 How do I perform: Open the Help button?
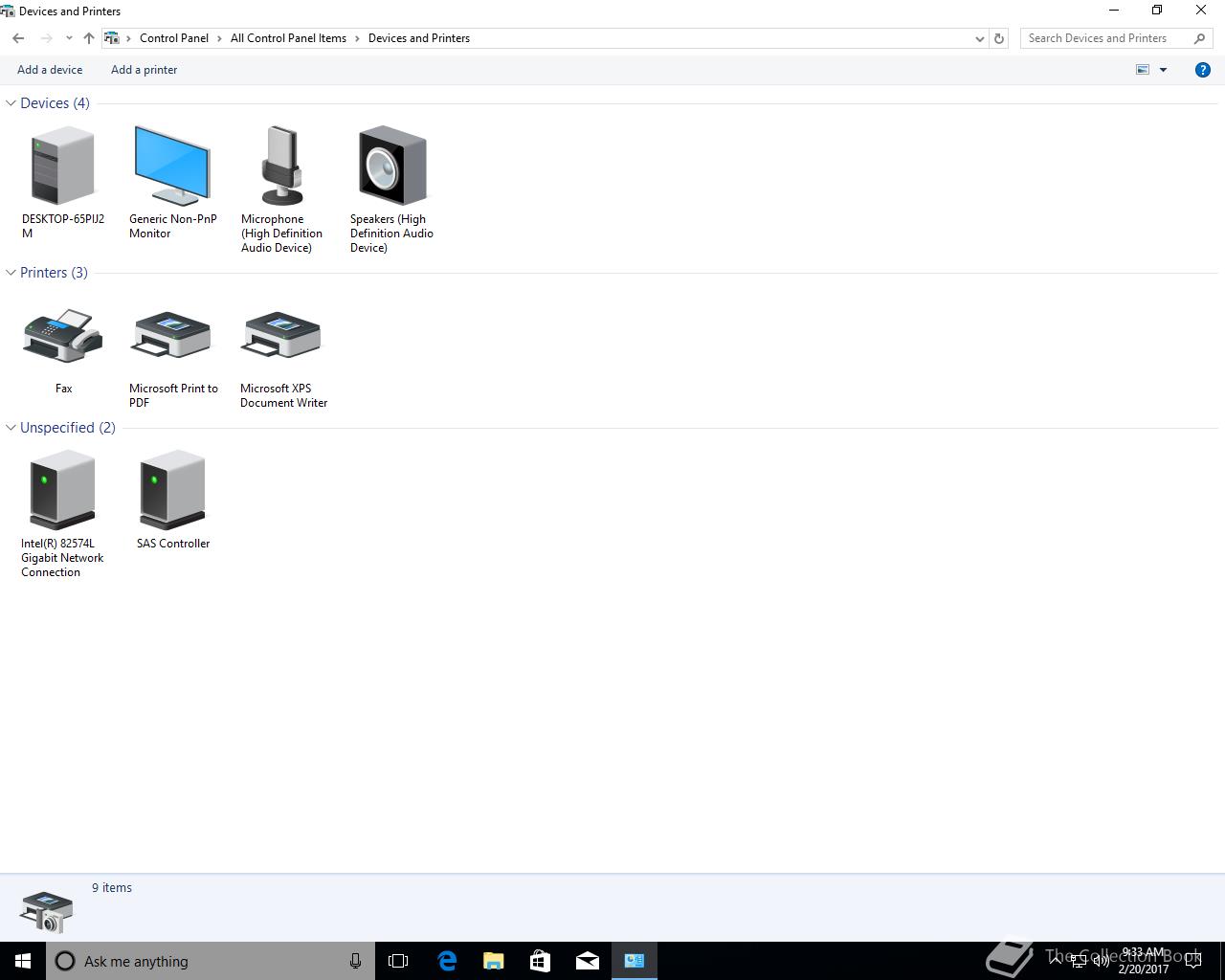(x=1203, y=70)
